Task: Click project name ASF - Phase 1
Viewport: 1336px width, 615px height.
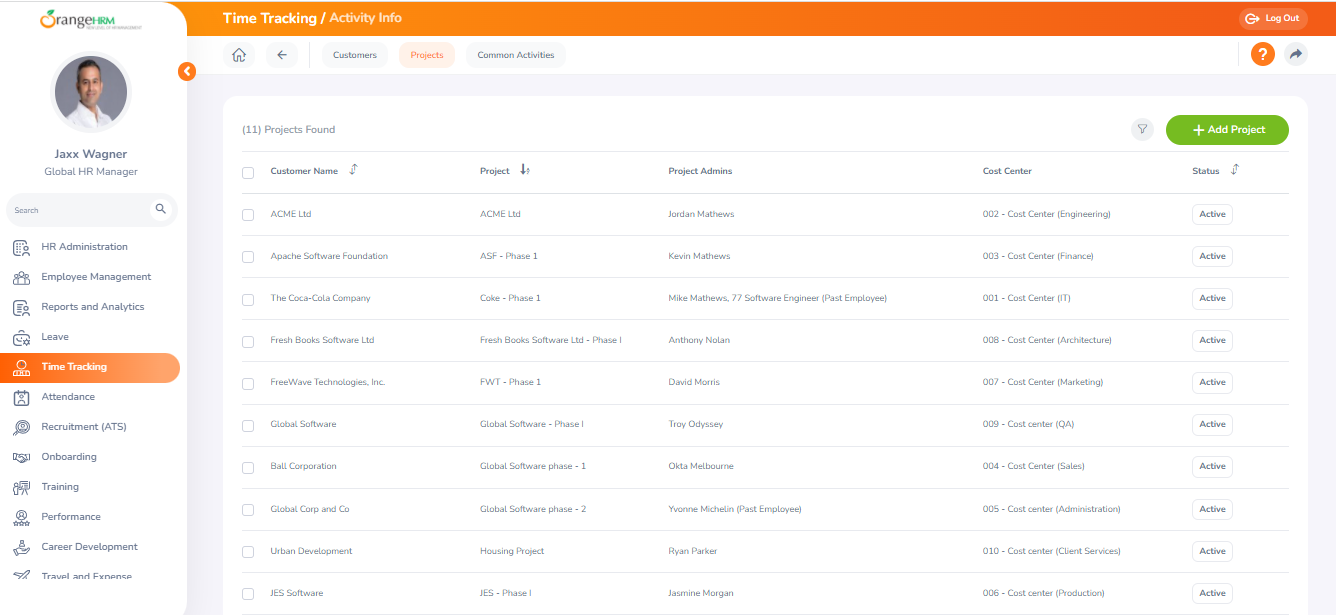Action: click(x=509, y=256)
